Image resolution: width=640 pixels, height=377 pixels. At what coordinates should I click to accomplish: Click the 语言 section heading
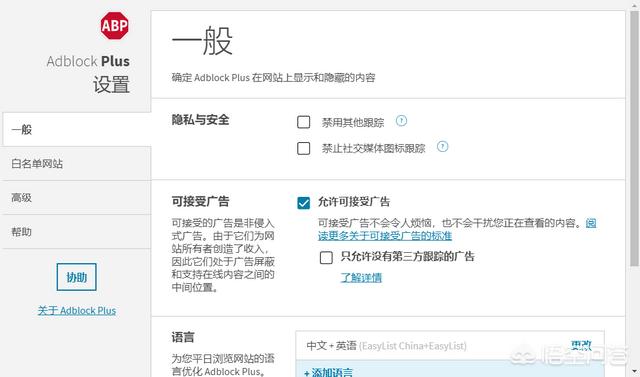(x=183, y=337)
